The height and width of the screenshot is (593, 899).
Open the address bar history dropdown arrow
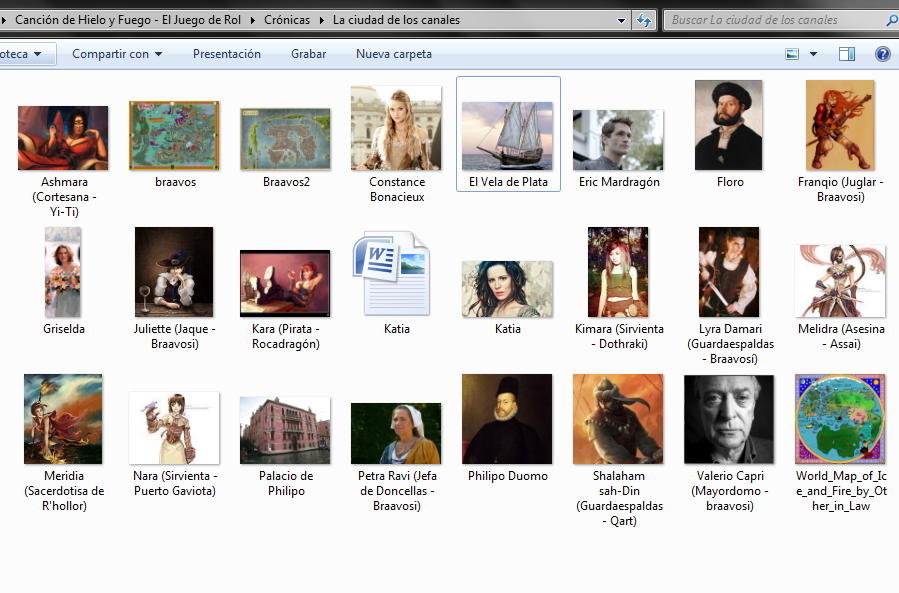621,21
